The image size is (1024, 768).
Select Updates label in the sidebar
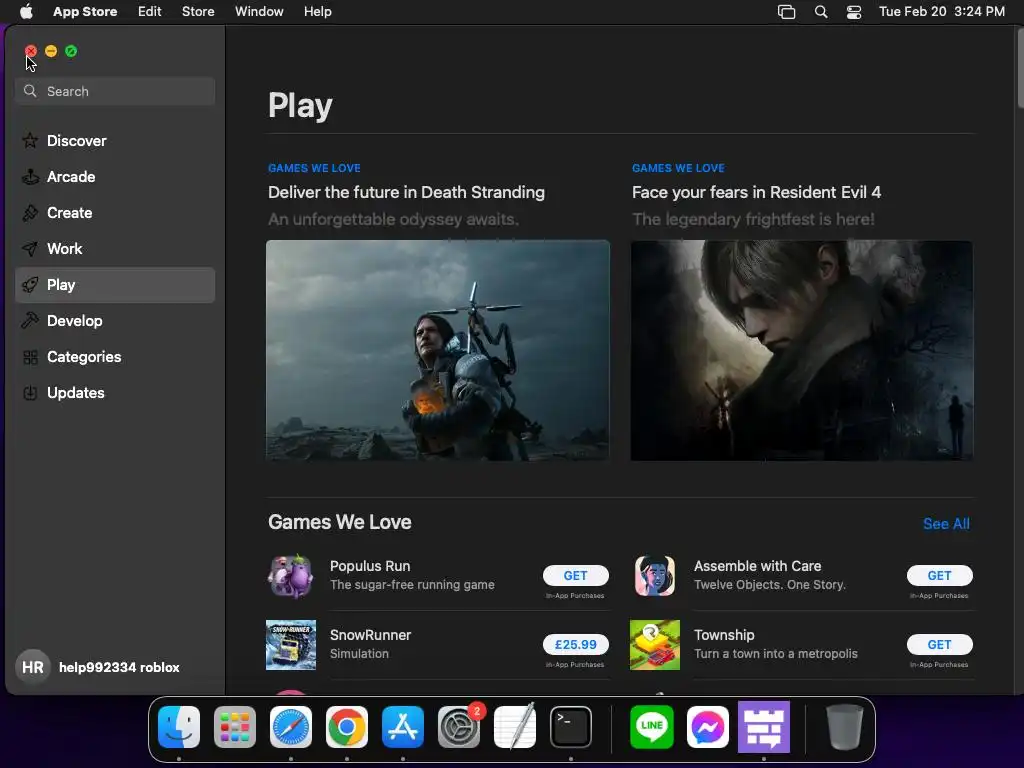(75, 393)
